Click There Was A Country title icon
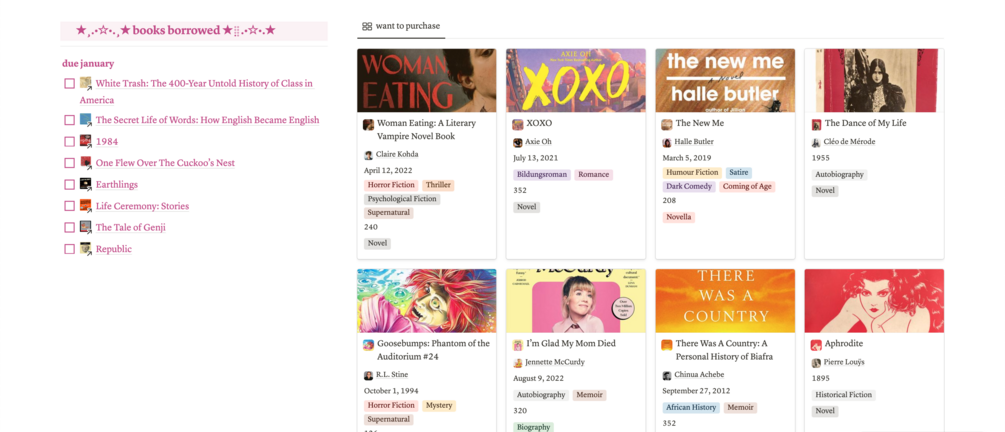The height and width of the screenshot is (432, 1005). (667, 345)
